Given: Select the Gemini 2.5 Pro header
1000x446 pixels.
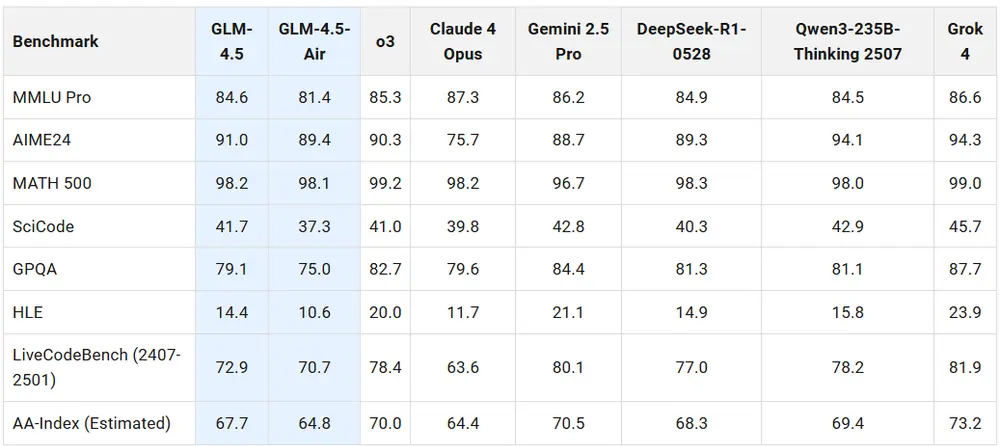Looking at the screenshot, I should (x=568, y=41).
